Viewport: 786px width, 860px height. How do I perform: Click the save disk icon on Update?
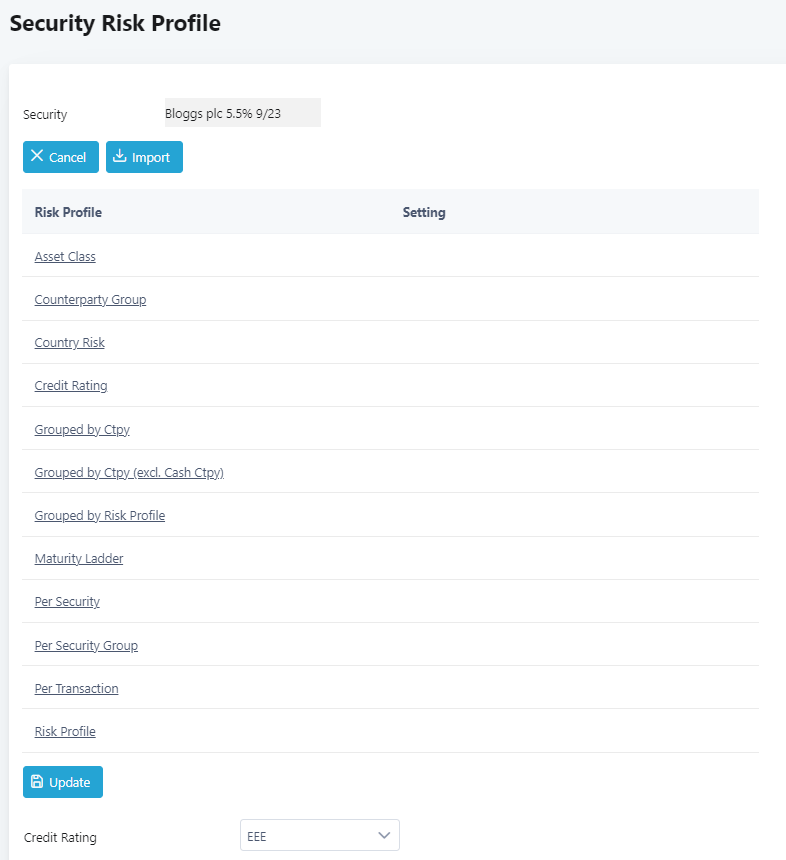pyautogui.click(x=37, y=782)
